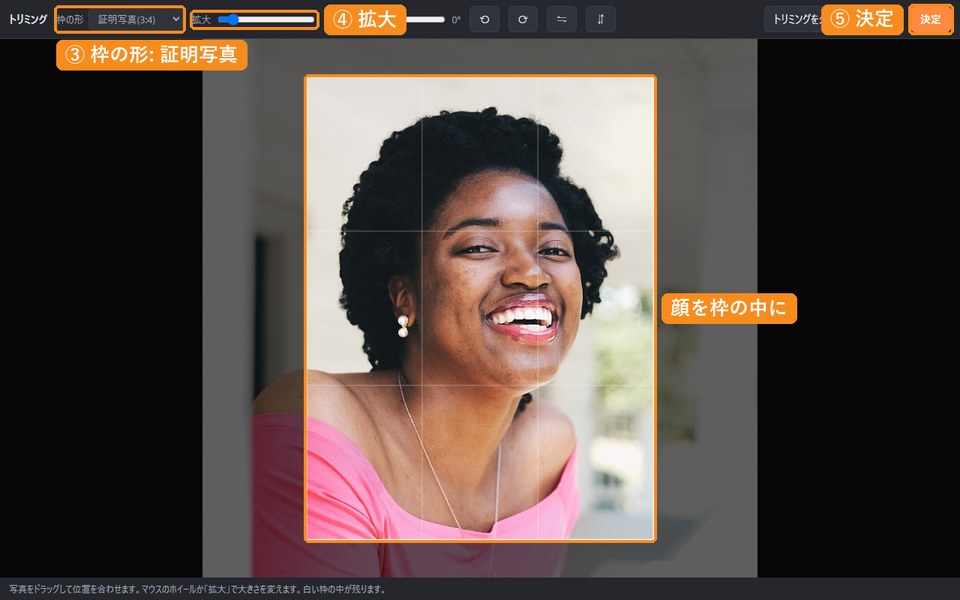The image size is (960, 600).
Task: Click the 拡大 zoom slider
Action: 266,20
